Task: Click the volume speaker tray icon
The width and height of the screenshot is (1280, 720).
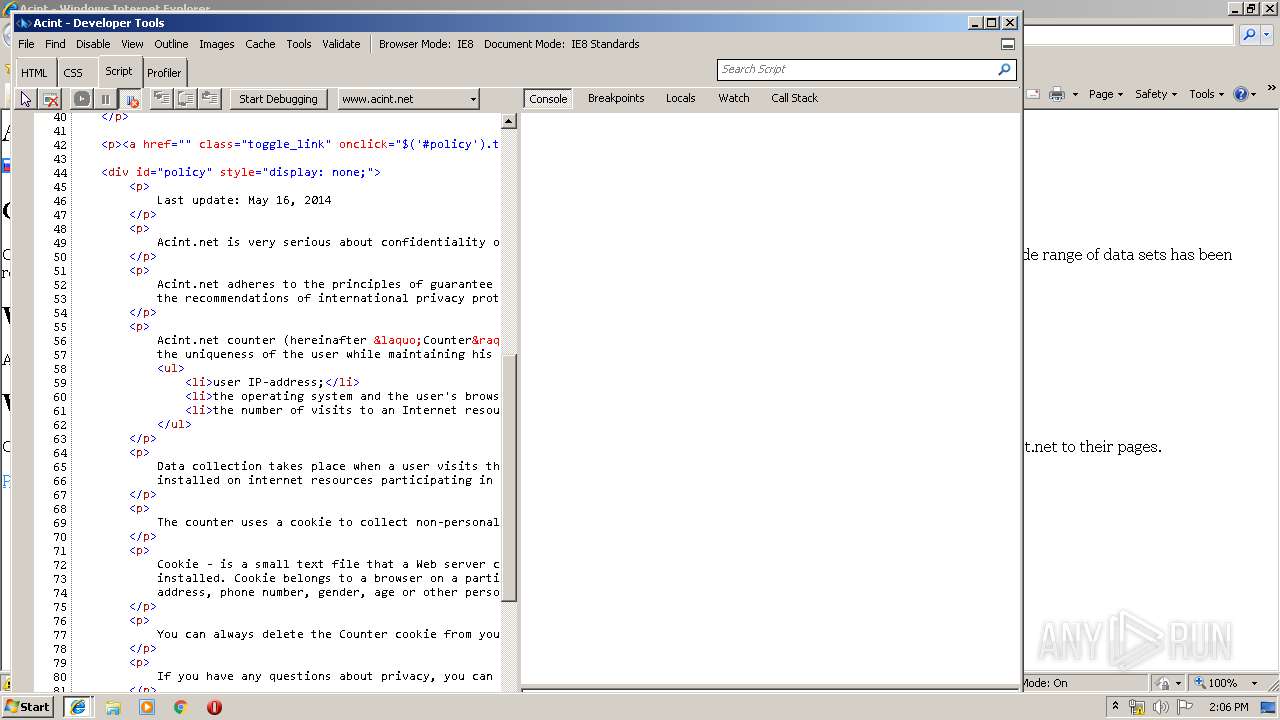Action: pos(1160,707)
